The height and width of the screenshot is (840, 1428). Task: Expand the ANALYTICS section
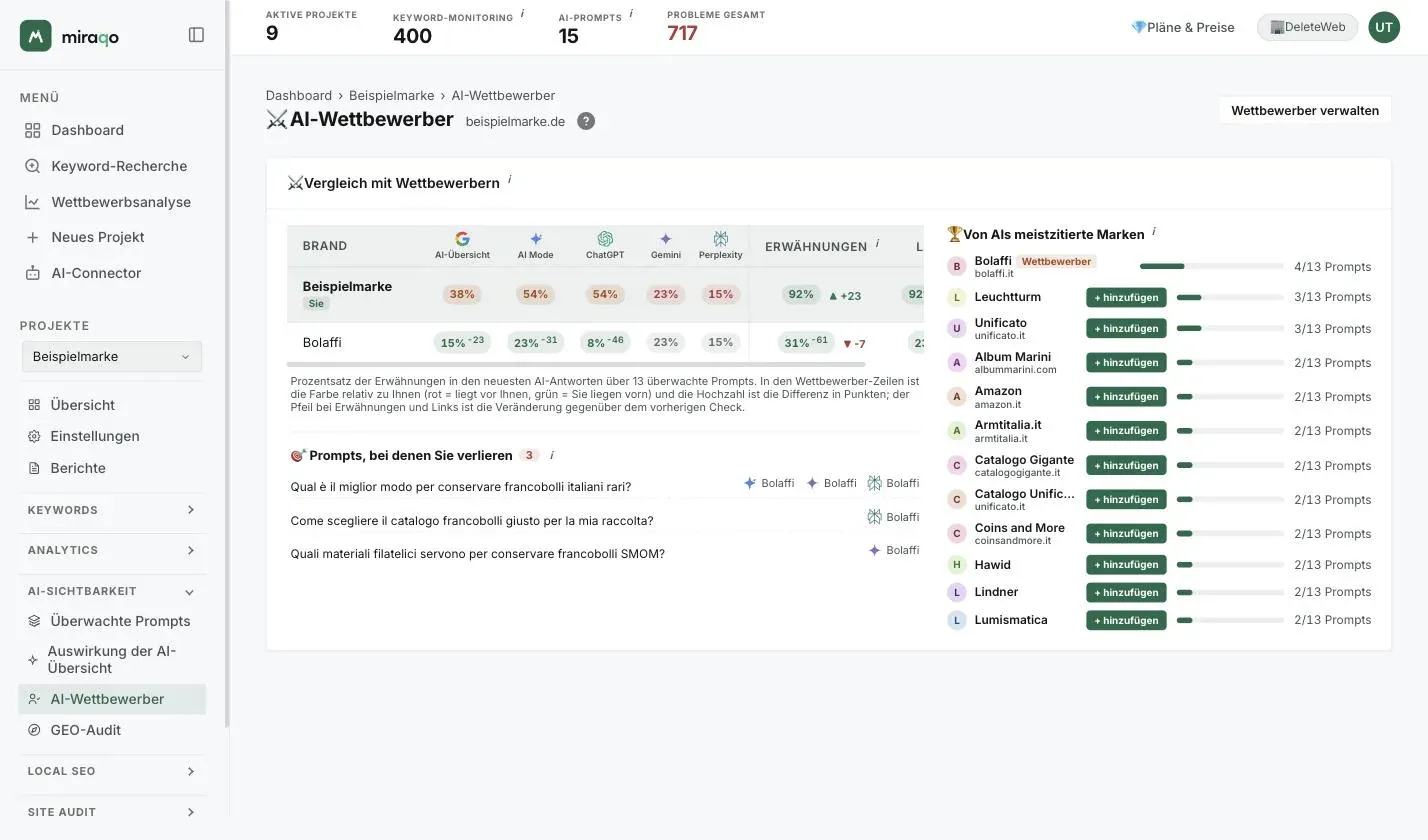(x=112, y=550)
